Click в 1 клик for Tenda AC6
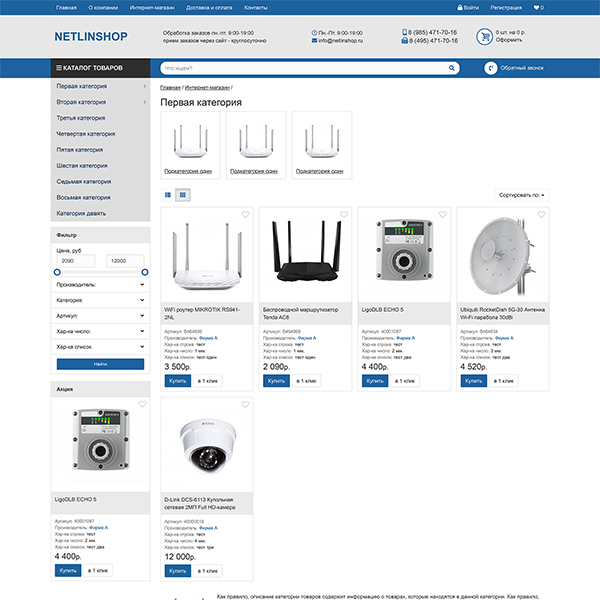Screen dimensions: 600x600 [306, 381]
